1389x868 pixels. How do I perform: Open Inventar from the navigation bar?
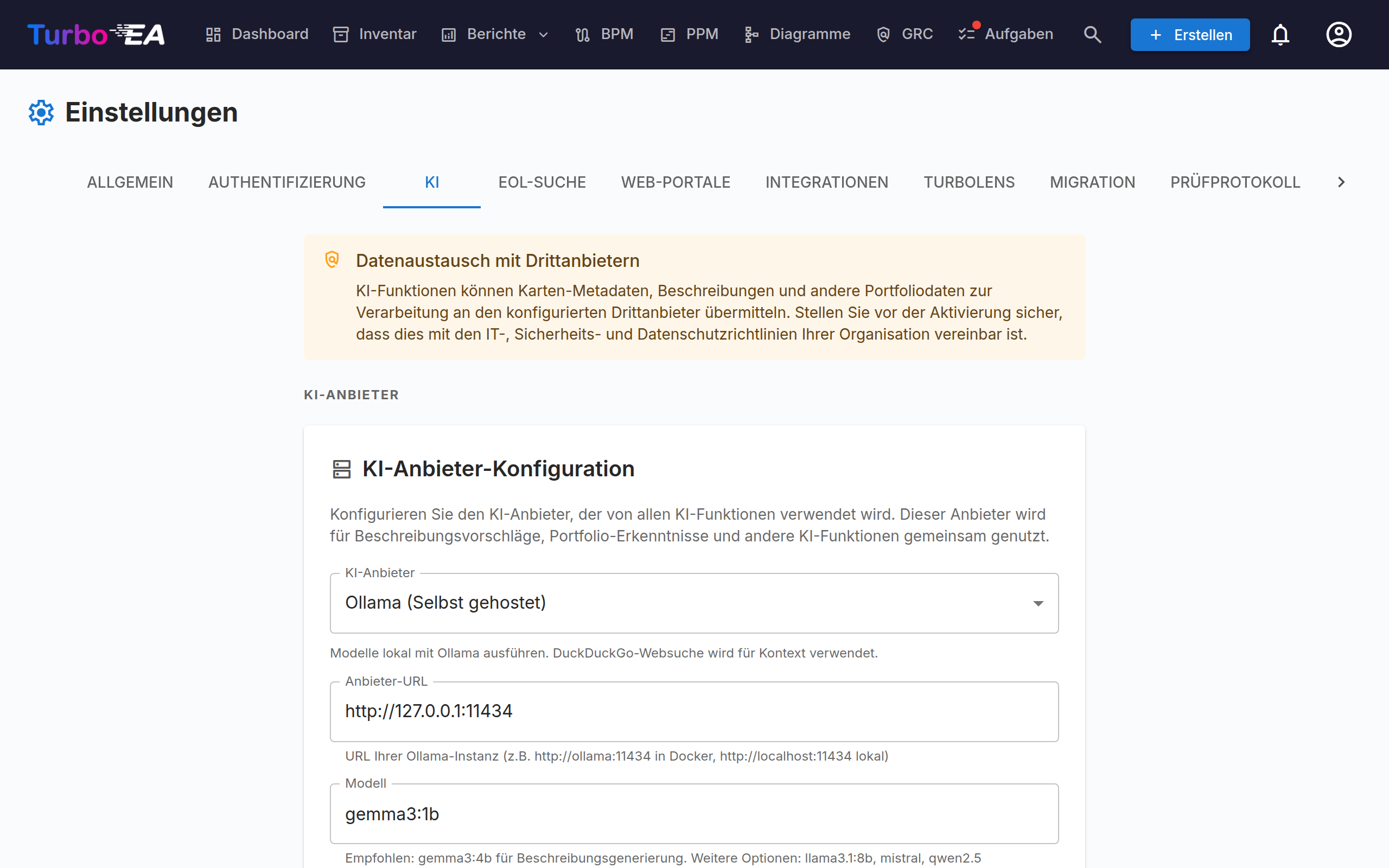tap(374, 34)
